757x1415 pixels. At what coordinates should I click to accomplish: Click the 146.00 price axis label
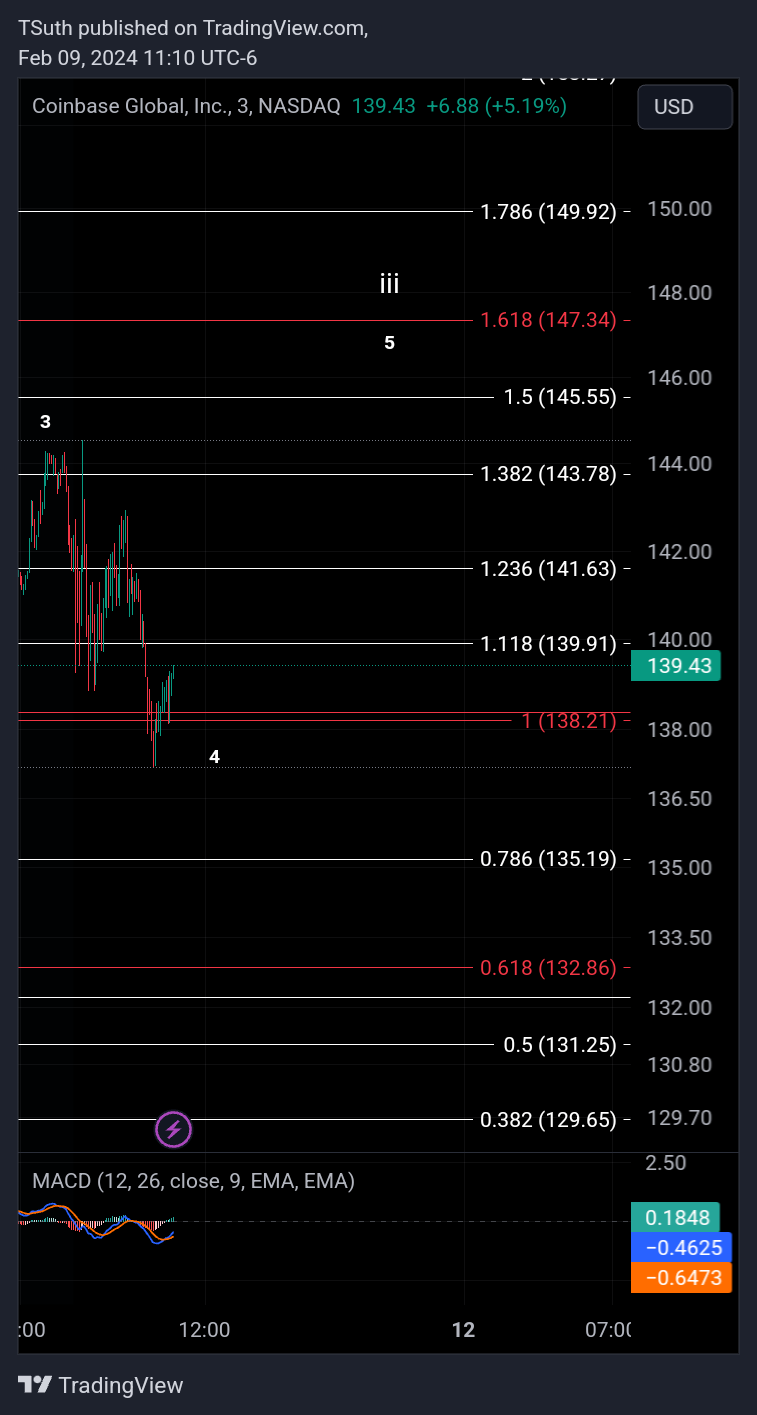coord(679,378)
